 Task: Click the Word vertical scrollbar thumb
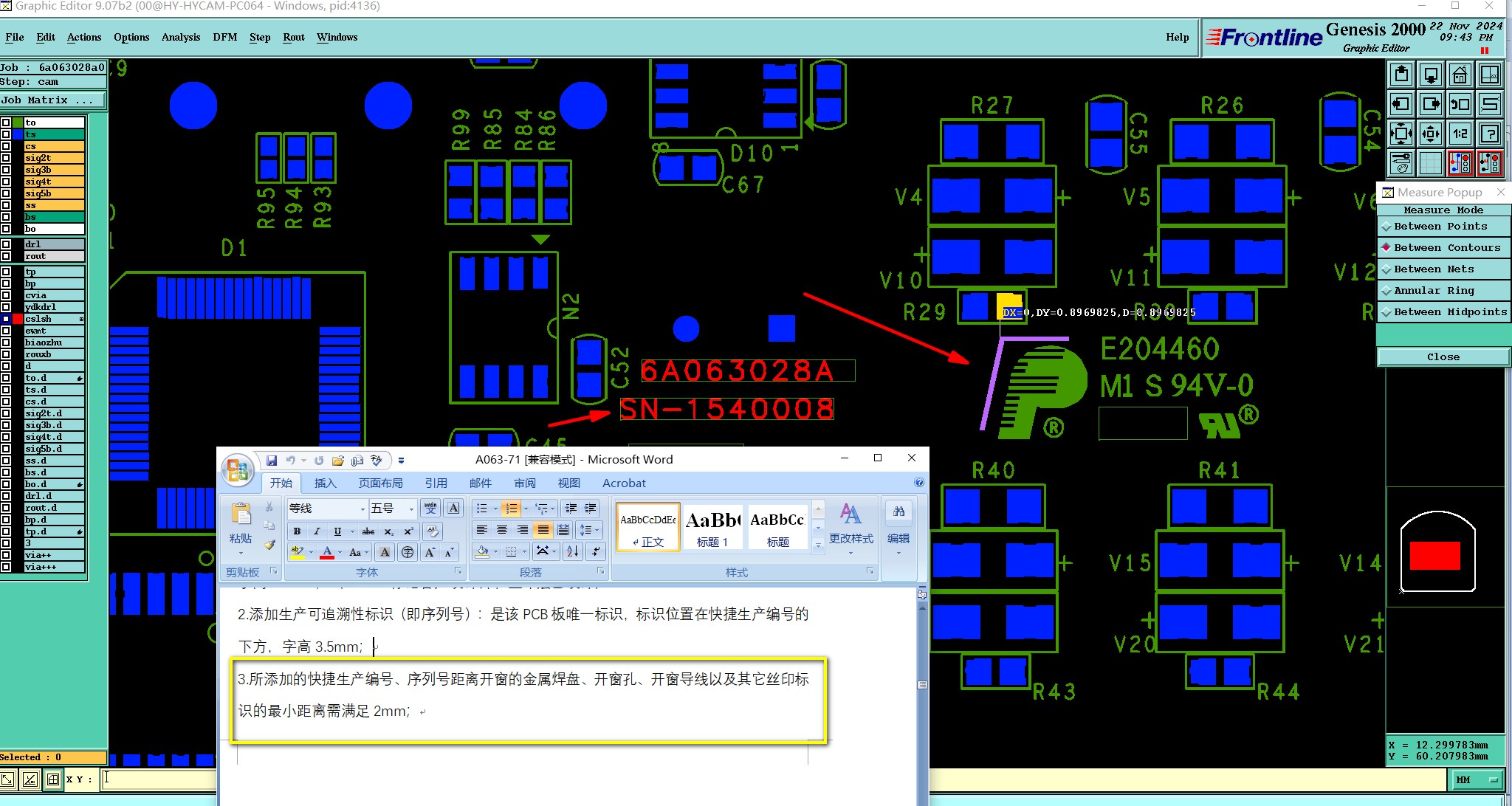922,685
